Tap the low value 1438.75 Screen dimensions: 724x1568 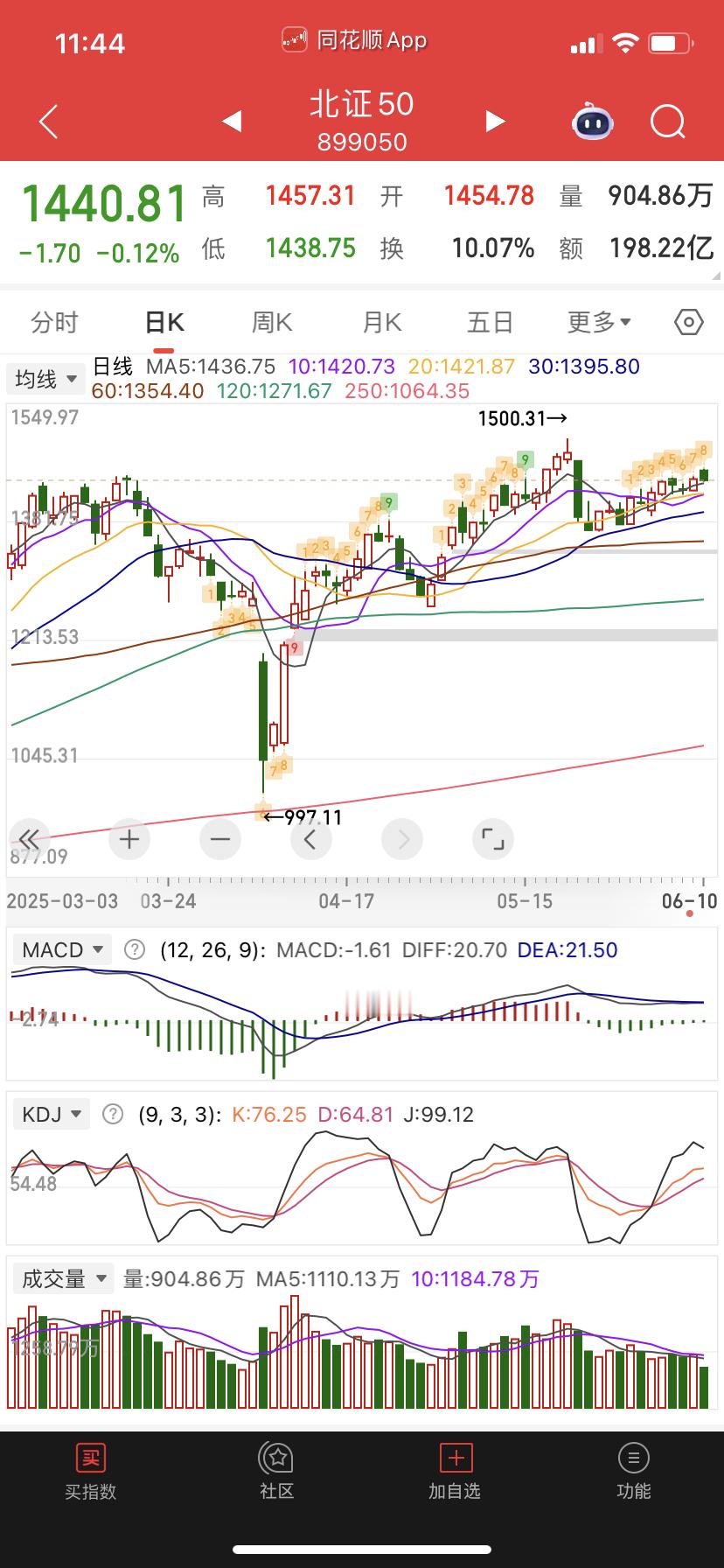pyautogui.click(x=310, y=248)
